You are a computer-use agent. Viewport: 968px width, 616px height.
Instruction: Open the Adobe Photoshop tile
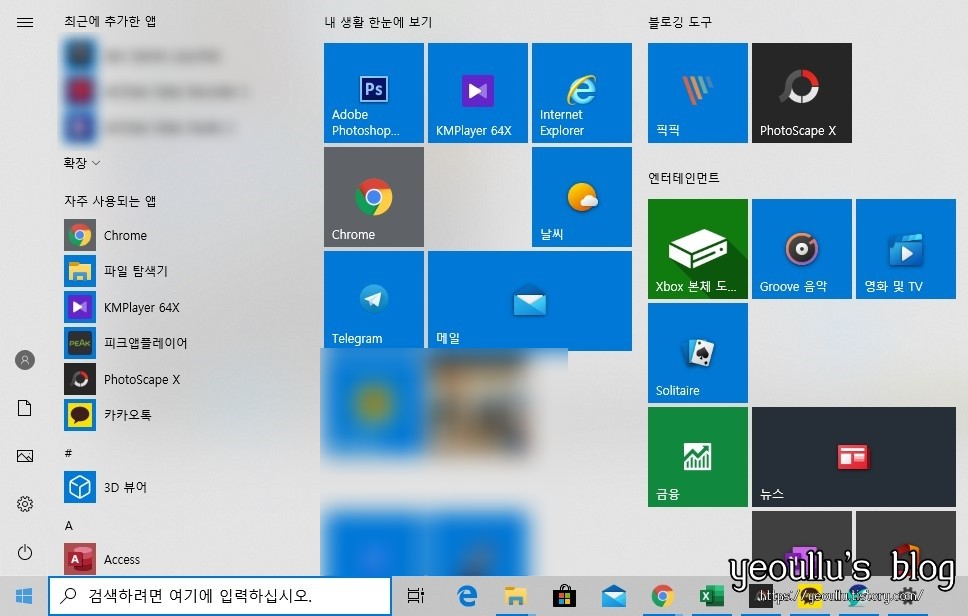pyautogui.click(x=373, y=93)
